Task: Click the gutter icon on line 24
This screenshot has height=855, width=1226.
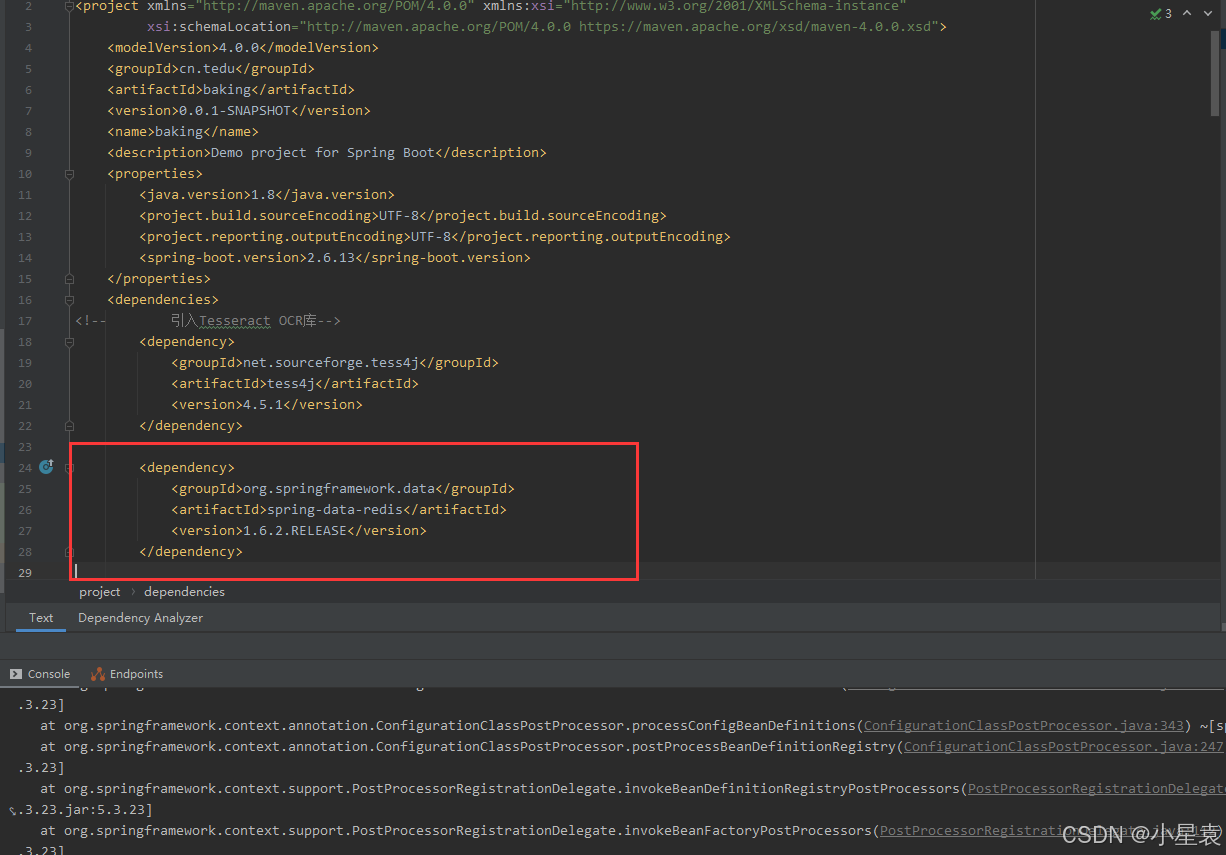Action: tap(46, 467)
